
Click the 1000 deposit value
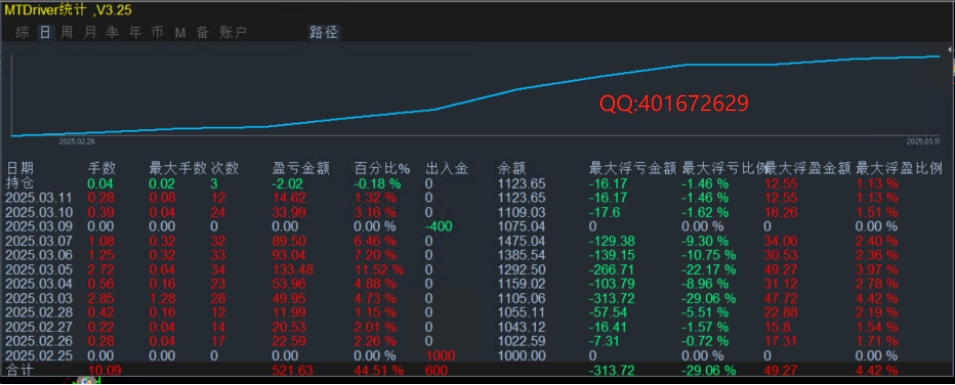click(440, 356)
